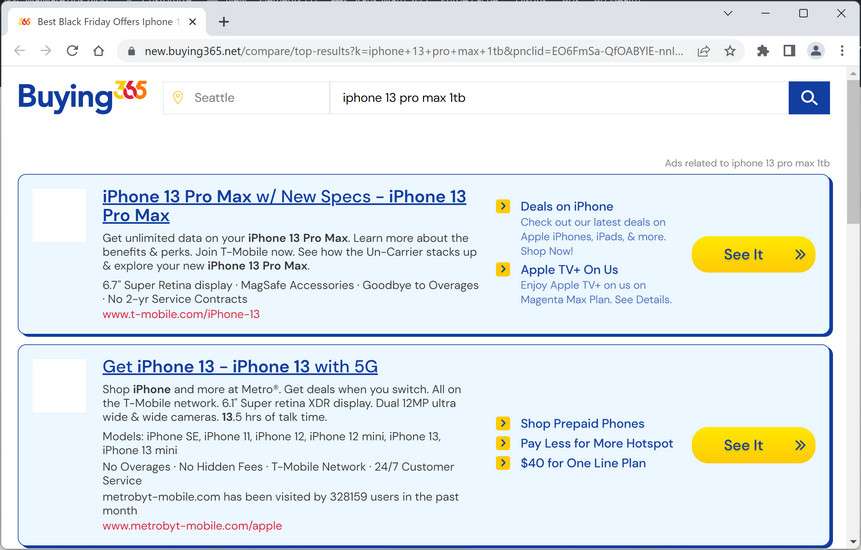This screenshot has width=861, height=550.
Task: Open the Apple TV+ On Us link
Action: click(569, 270)
